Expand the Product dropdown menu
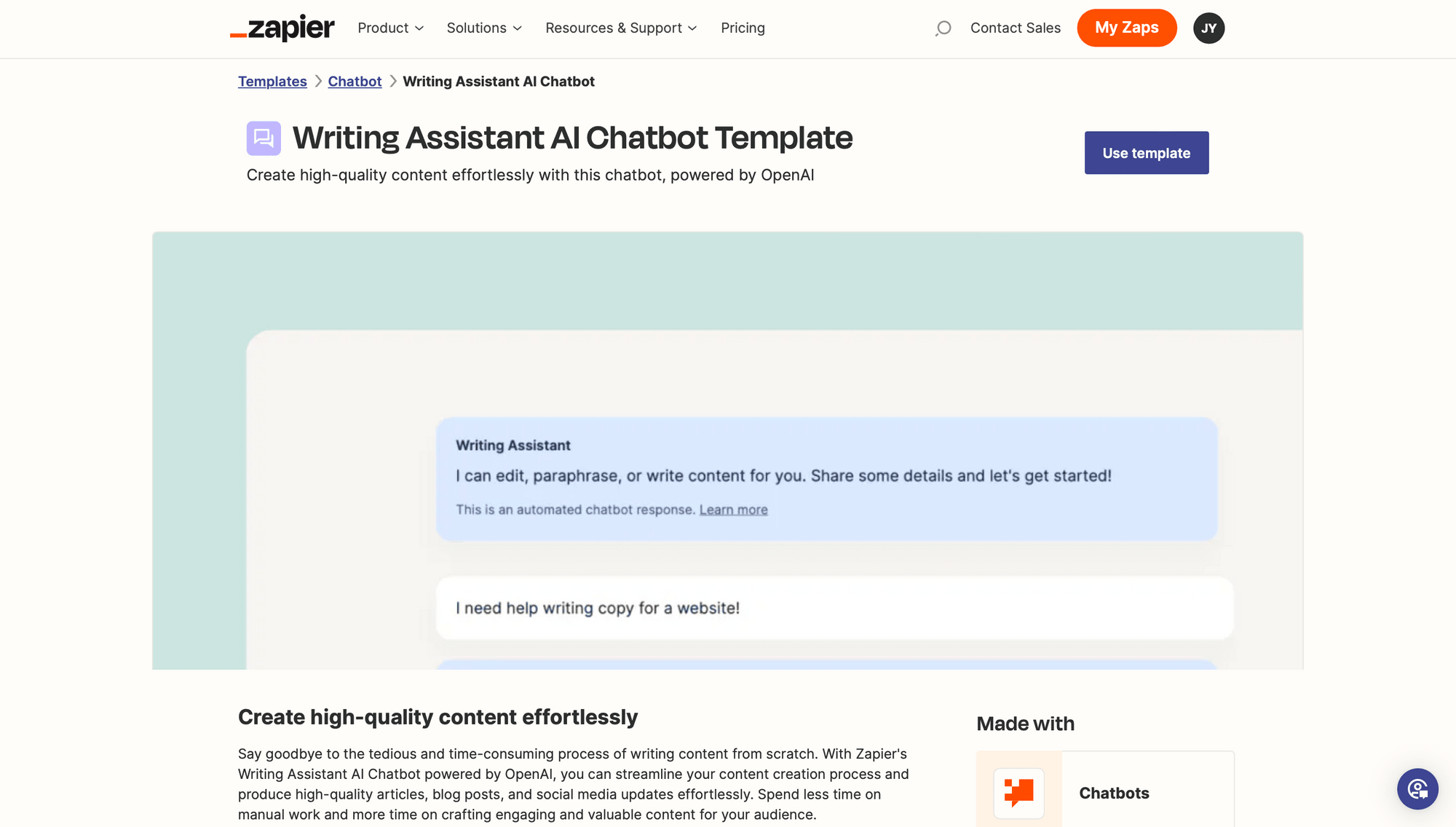 click(x=390, y=27)
